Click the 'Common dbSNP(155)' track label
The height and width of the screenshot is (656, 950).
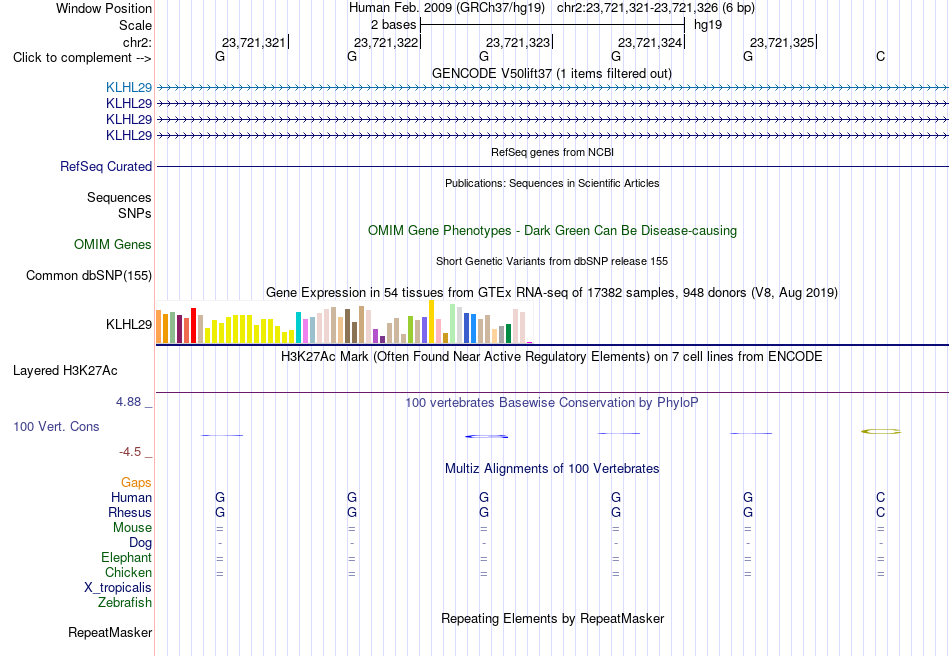coord(88,276)
